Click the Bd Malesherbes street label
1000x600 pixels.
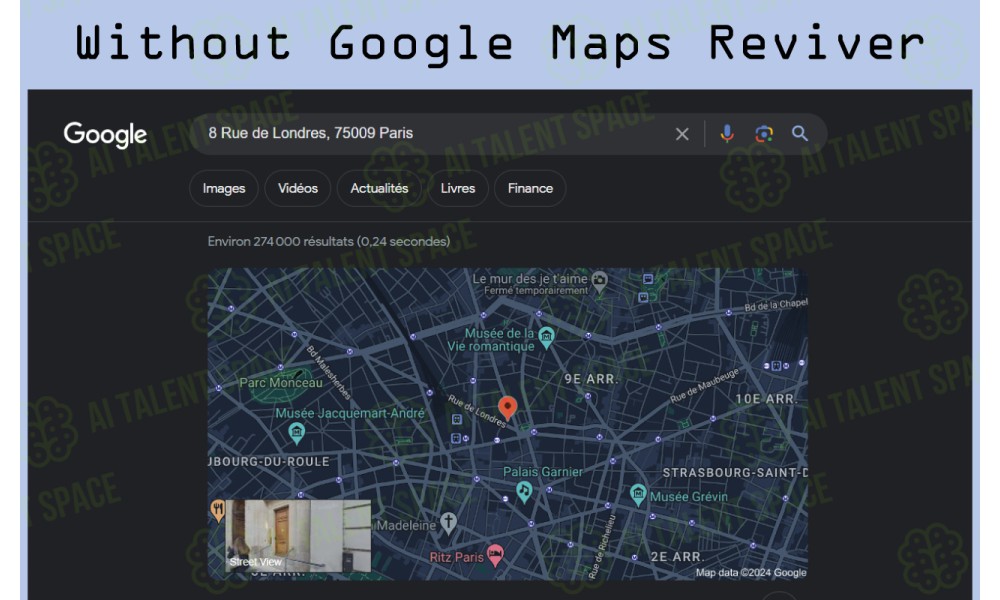click(x=328, y=372)
